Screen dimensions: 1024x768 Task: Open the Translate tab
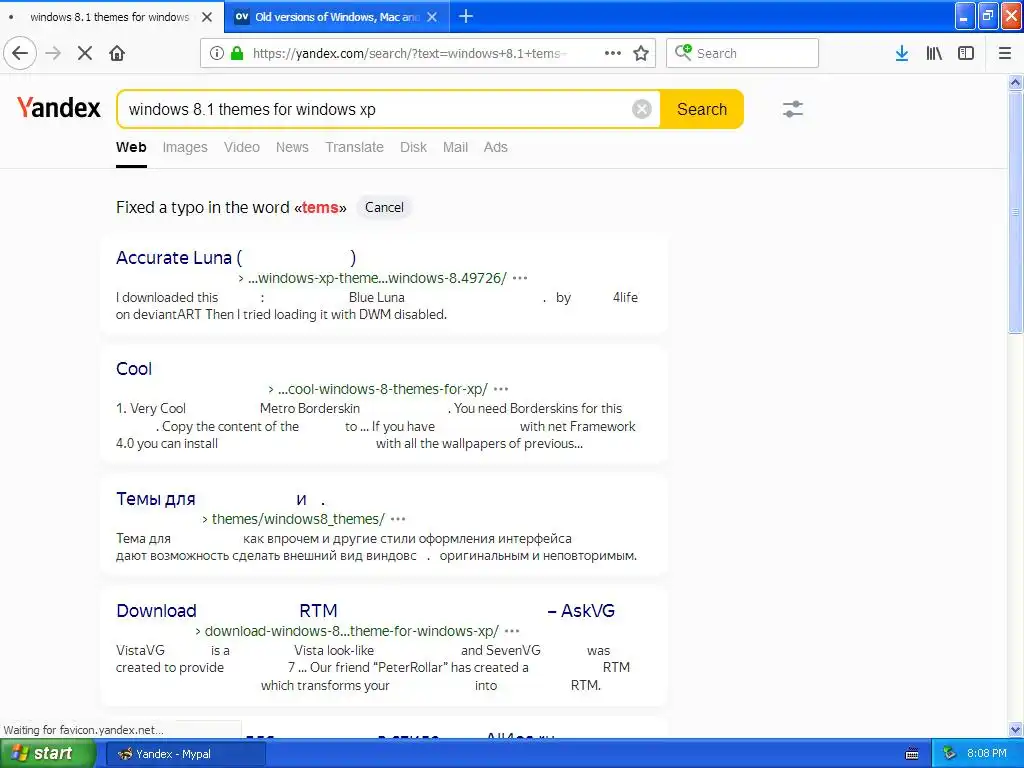[355, 148]
